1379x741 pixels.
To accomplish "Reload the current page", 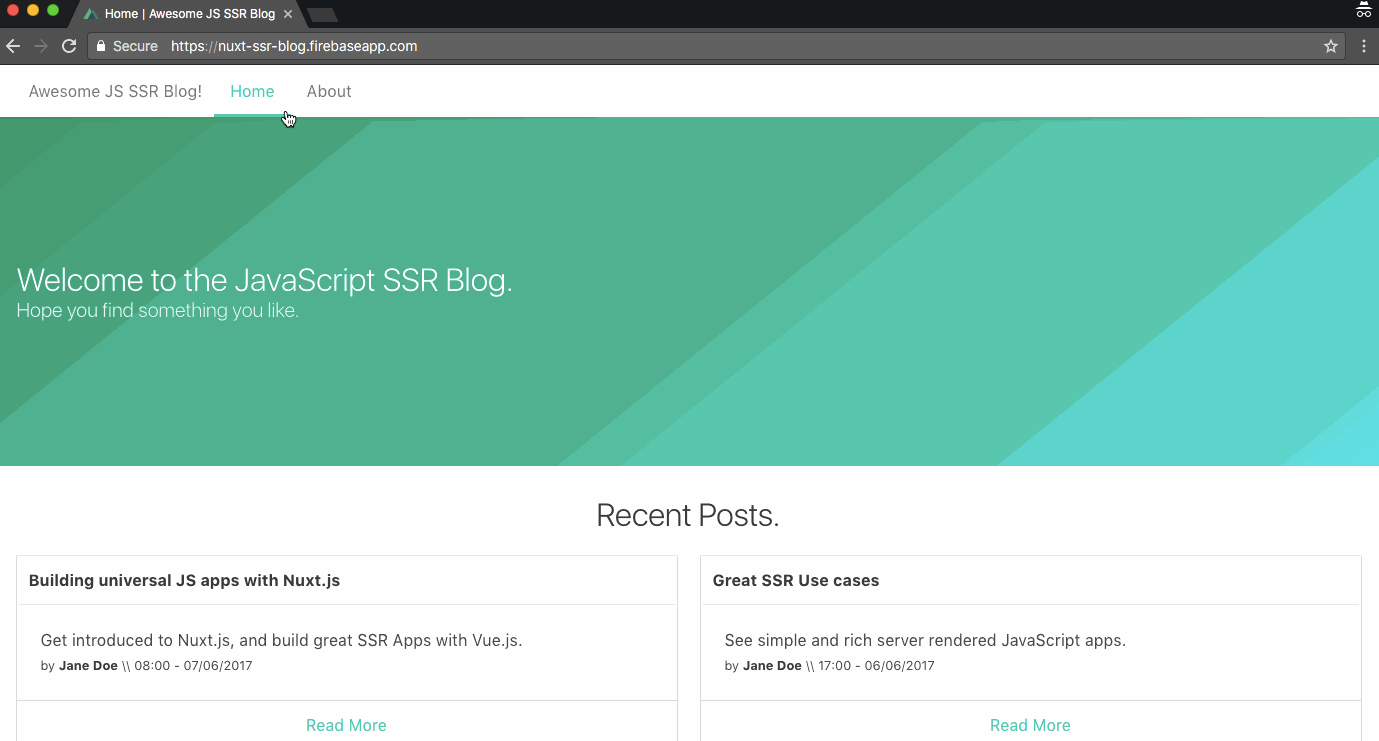I will pyautogui.click(x=68, y=45).
